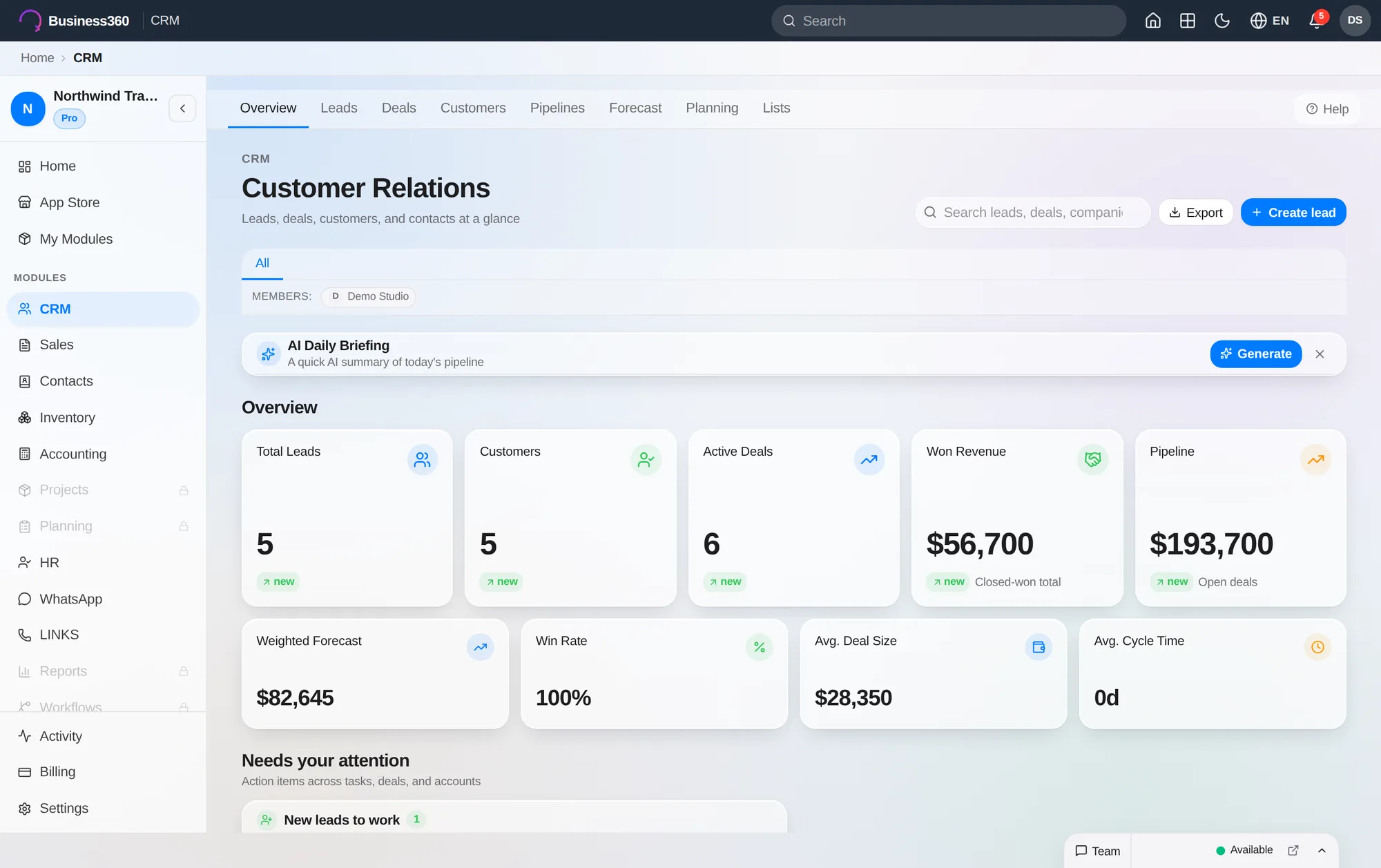Viewport: 1381px width, 868px height.
Task: Open notifications bell with 5 badge
Action: click(1317, 21)
